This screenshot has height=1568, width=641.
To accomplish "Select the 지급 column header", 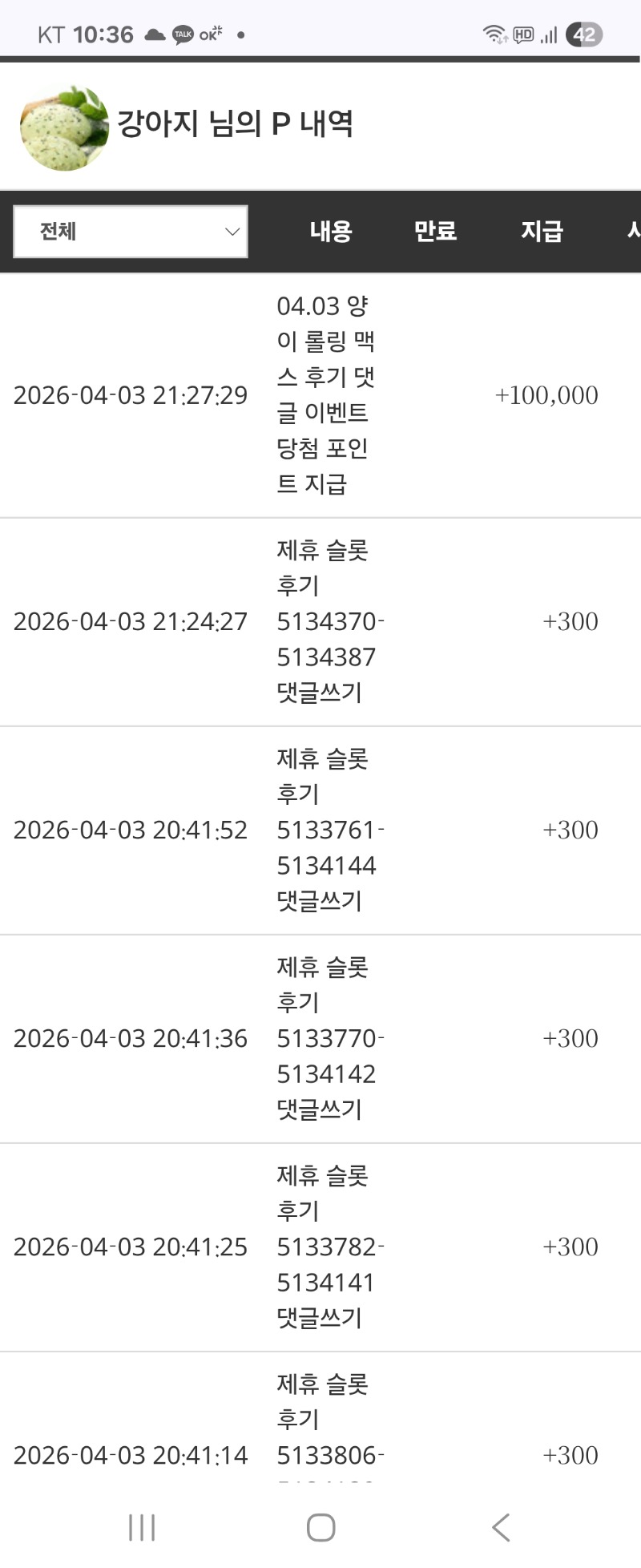I will [x=542, y=232].
